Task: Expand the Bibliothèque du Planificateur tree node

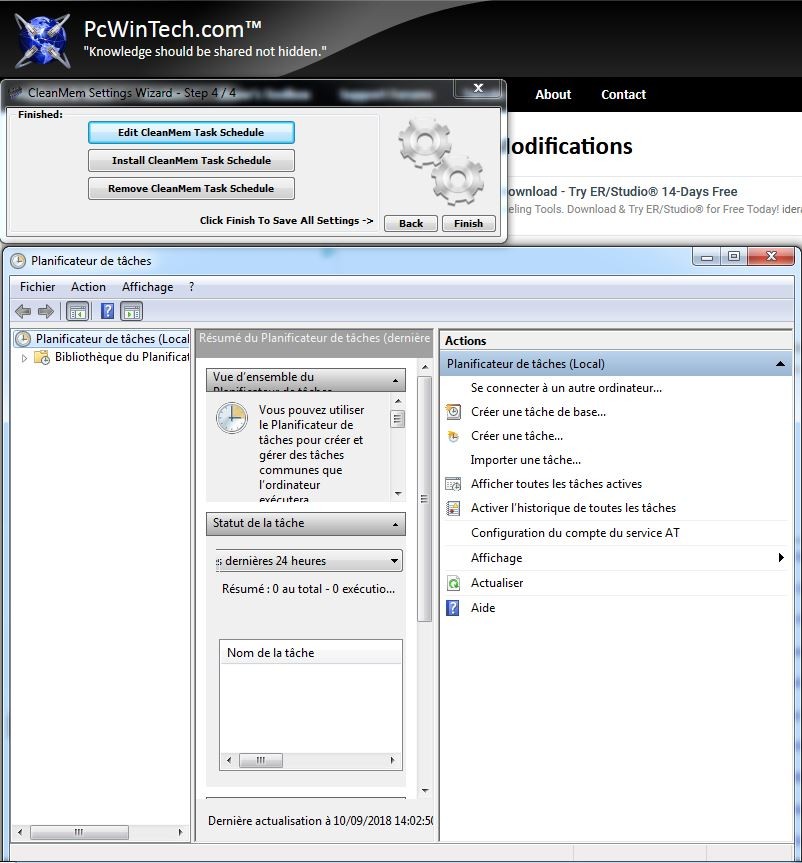Action: [x=25, y=358]
